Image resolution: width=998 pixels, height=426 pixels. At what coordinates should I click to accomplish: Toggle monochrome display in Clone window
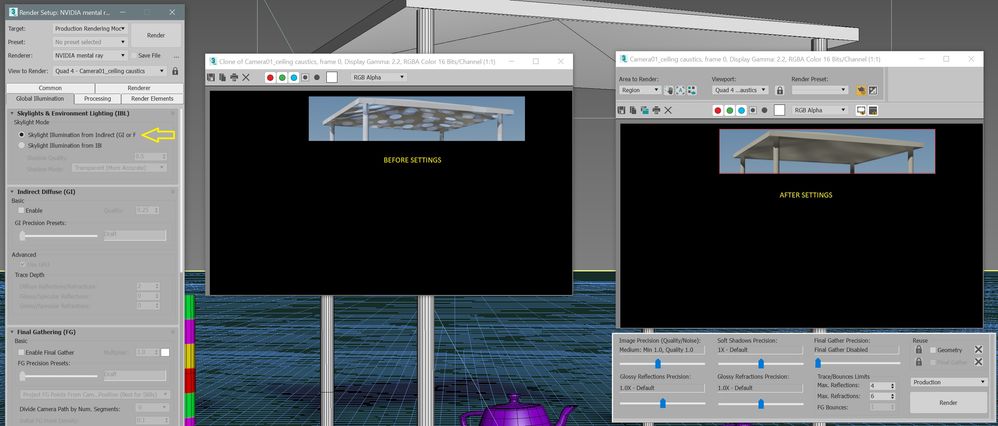(x=316, y=77)
